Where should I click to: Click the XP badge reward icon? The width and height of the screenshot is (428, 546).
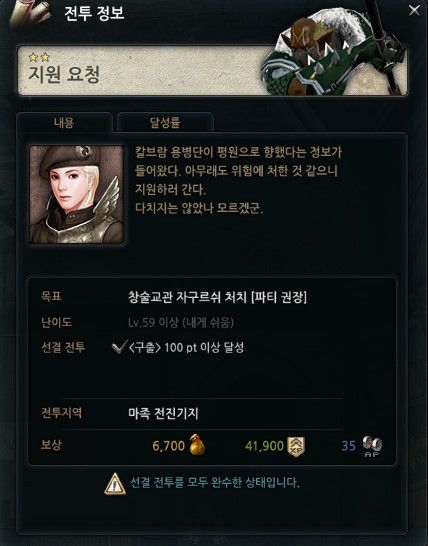coord(296,446)
